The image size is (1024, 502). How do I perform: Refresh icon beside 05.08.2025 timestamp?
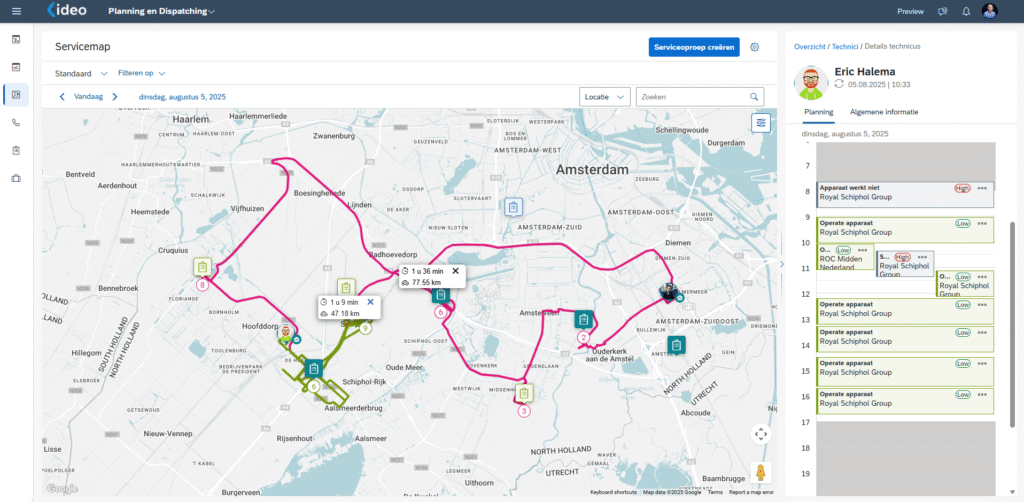tap(839, 85)
